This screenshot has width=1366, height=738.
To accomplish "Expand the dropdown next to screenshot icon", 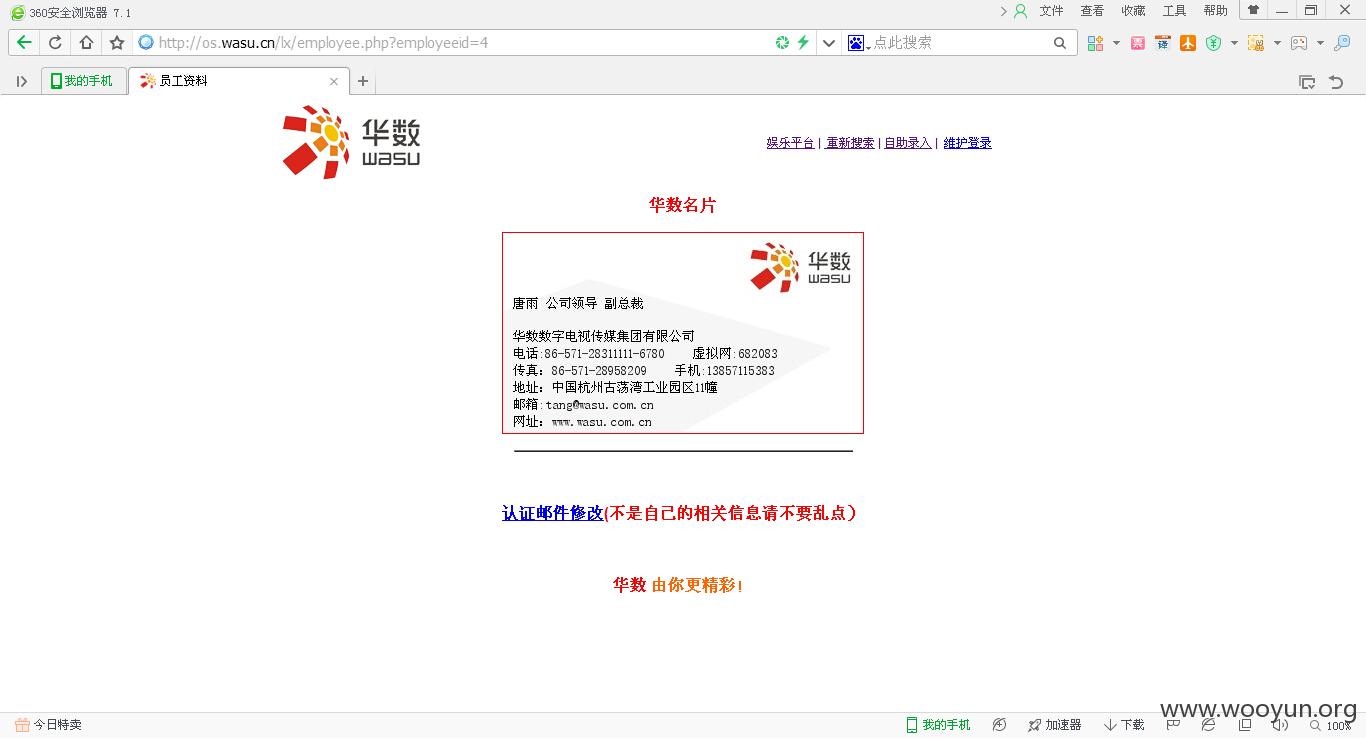I will click(1277, 43).
